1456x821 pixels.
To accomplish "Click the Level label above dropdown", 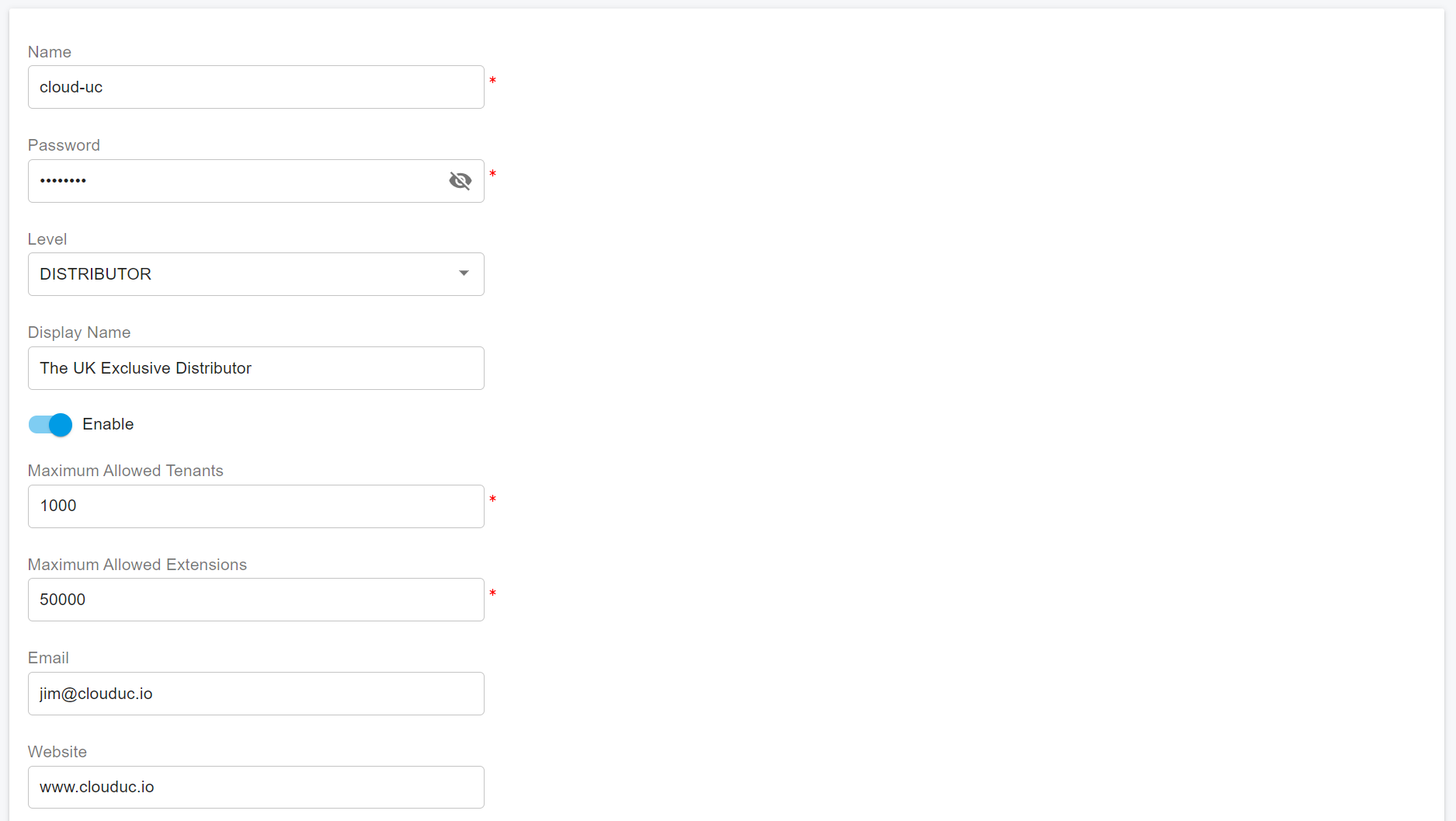I will click(x=47, y=239).
